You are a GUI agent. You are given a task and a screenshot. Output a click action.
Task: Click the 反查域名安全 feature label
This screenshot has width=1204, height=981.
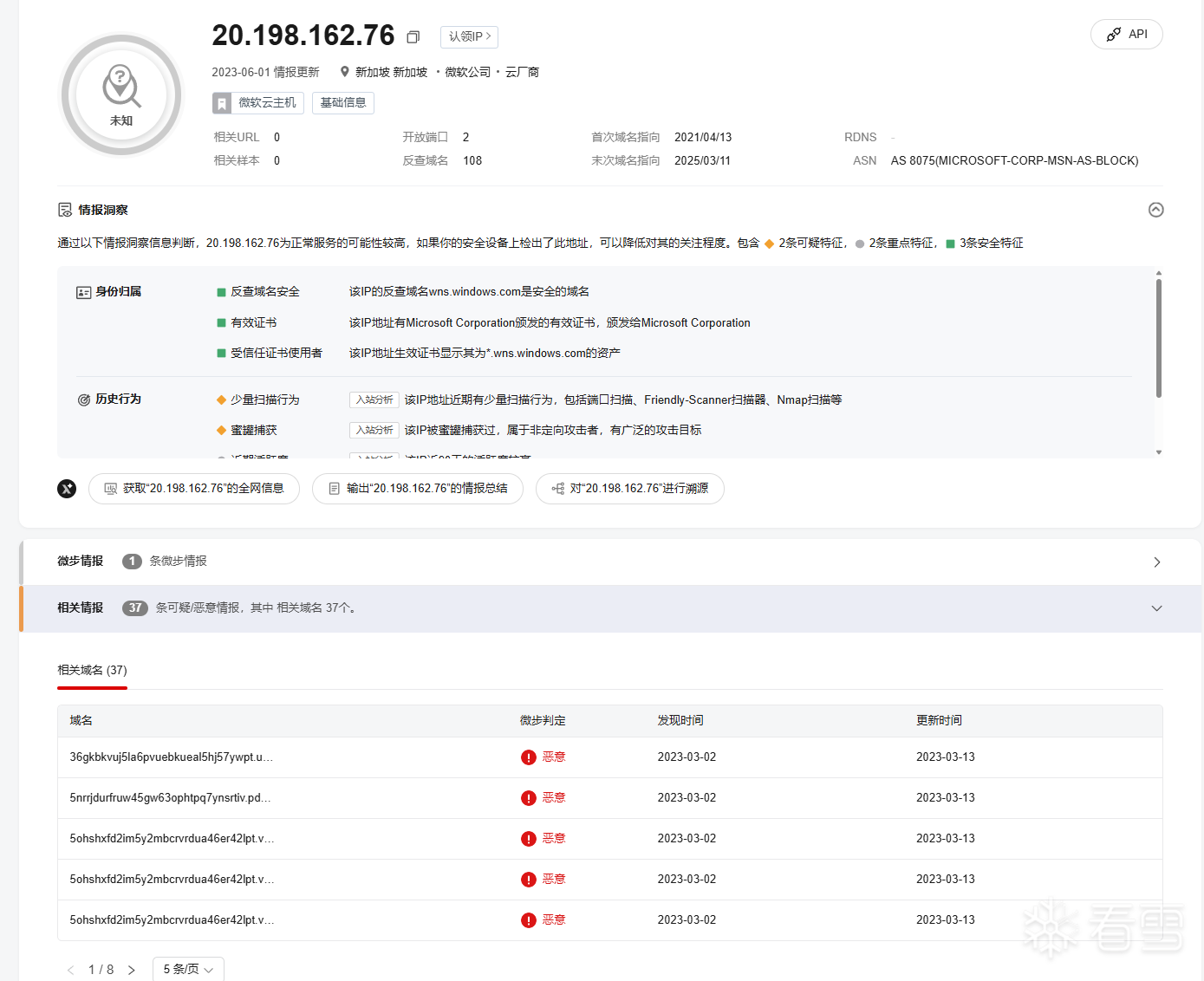pyautogui.click(x=265, y=292)
